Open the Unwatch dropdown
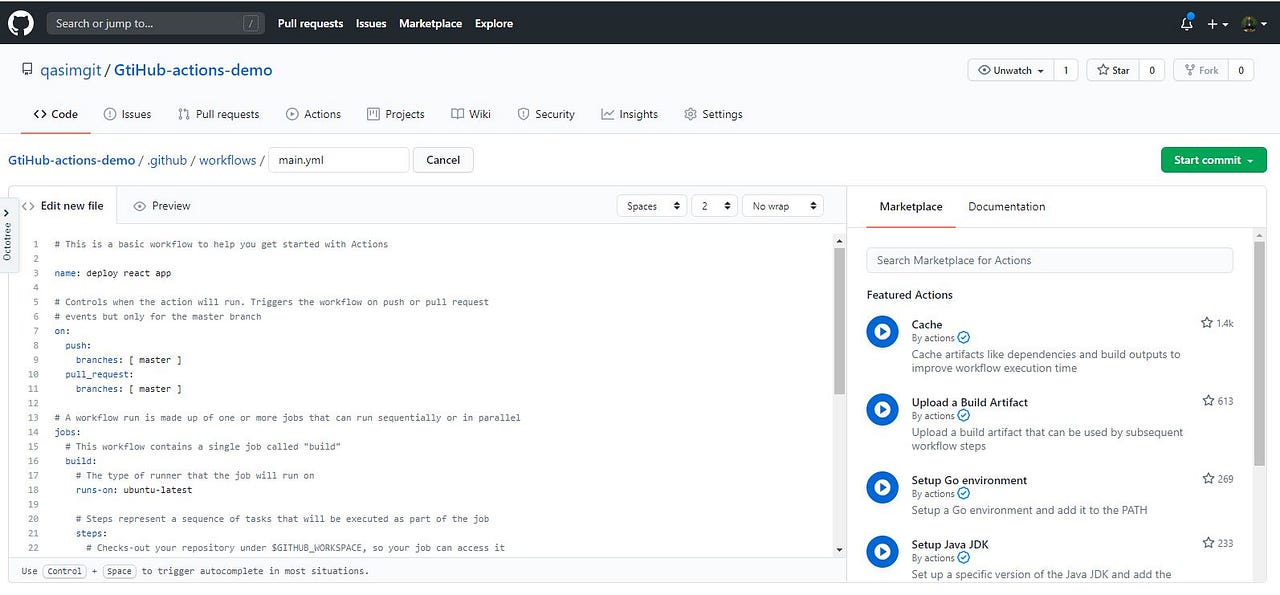The image size is (1280, 595). [x=1012, y=70]
